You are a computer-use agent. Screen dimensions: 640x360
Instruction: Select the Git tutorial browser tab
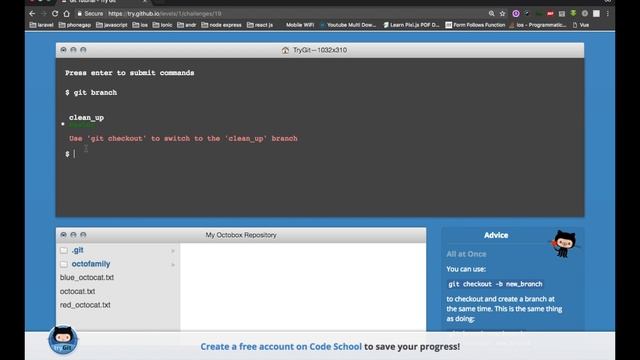pos(102,2)
